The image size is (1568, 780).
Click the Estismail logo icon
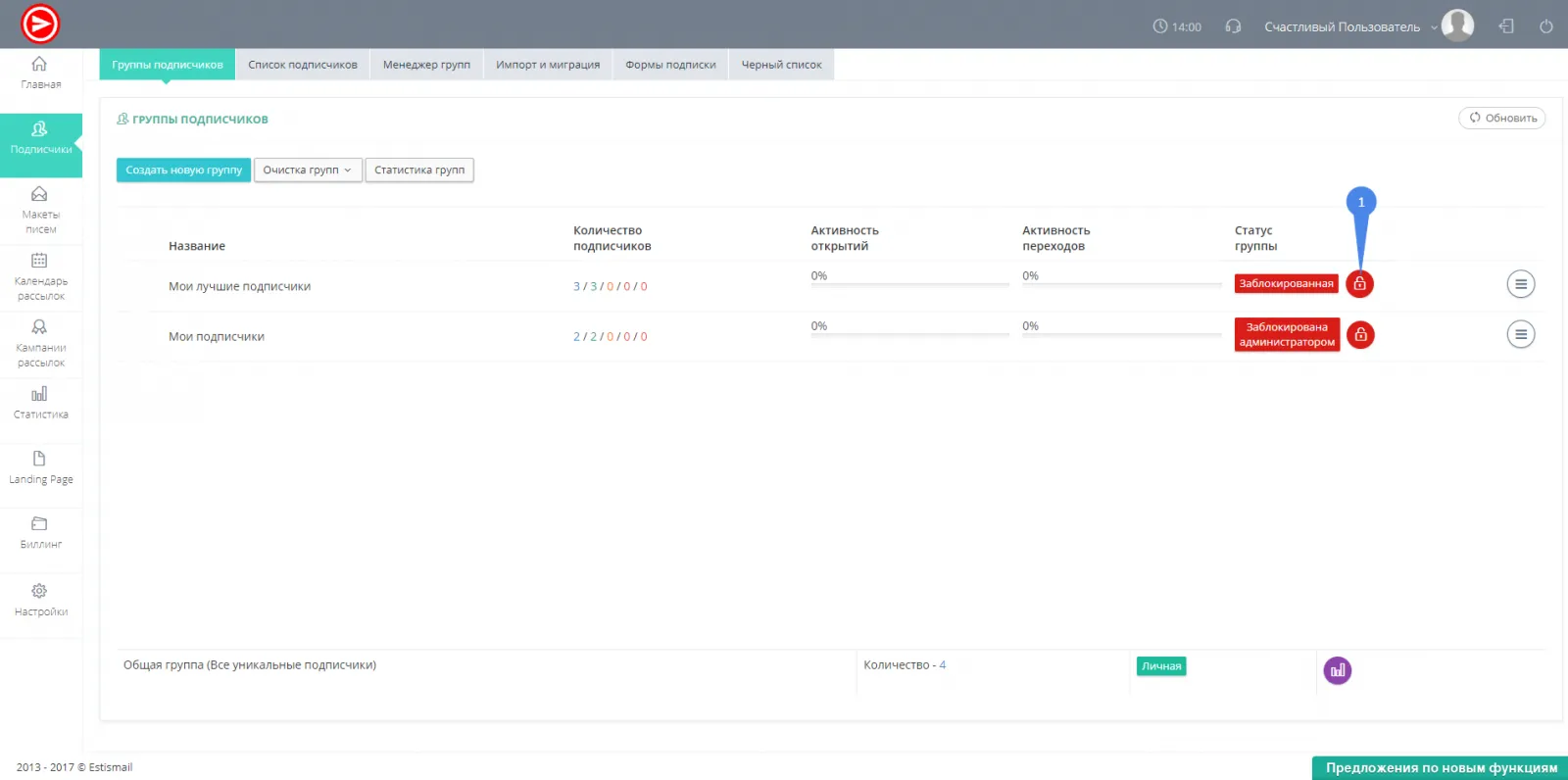40,24
